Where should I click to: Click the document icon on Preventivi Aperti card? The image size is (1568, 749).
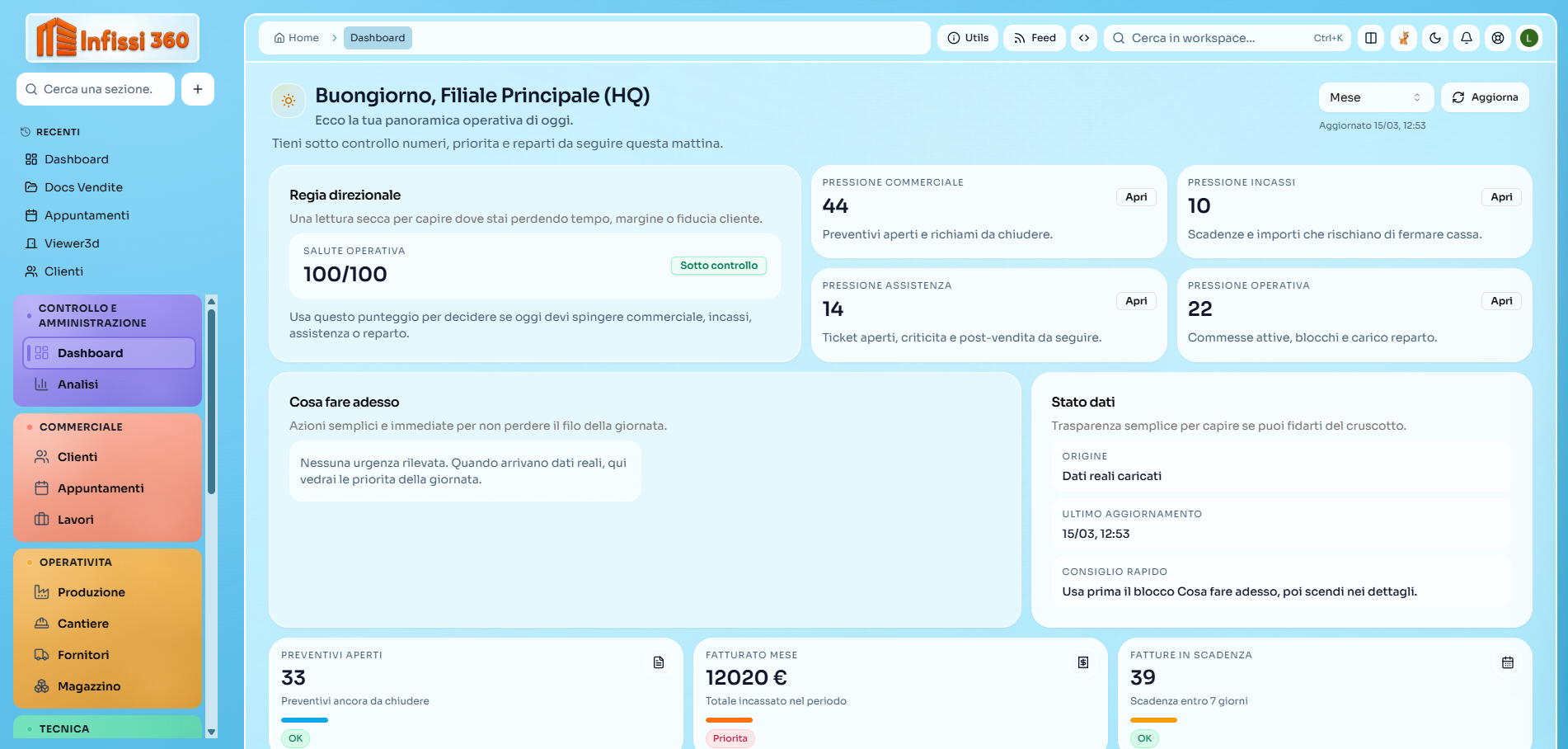(x=658, y=662)
